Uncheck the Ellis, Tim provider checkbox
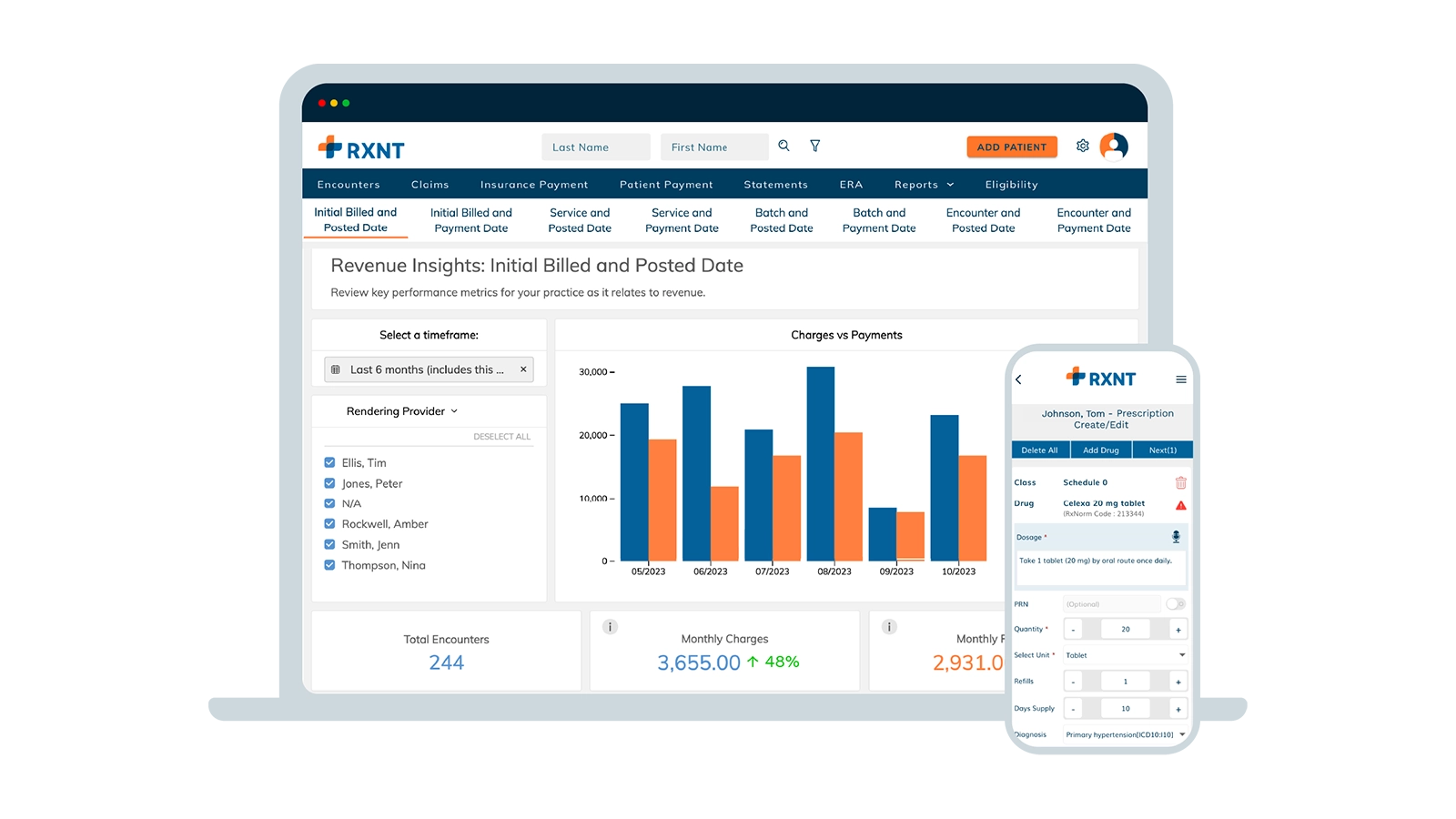Image resolution: width=1456 pixels, height=819 pixels. point(329,462)
